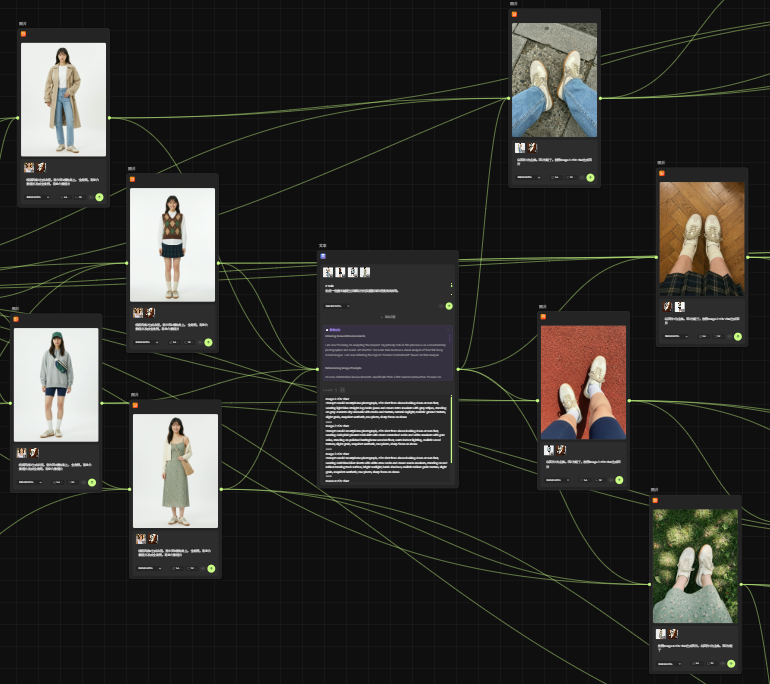Click the orange image icon on the green dress node
Screen dimensions: 770x684
click(135, 405)
